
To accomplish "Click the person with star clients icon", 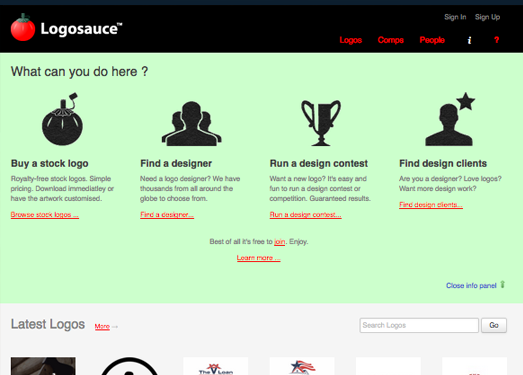I will click(x=450, y=119).
